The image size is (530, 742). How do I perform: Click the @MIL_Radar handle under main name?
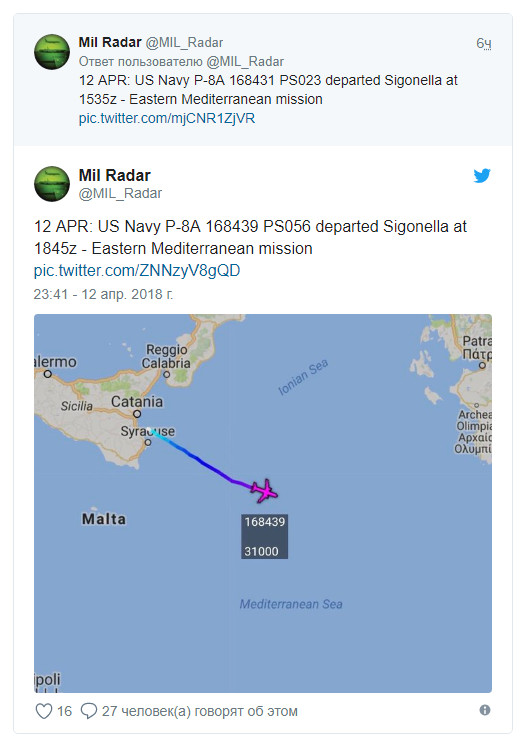(x=120, y=193)
